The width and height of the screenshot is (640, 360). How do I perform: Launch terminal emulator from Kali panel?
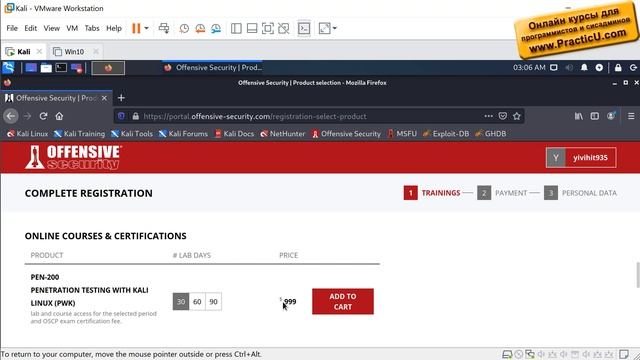click(61, 68)
